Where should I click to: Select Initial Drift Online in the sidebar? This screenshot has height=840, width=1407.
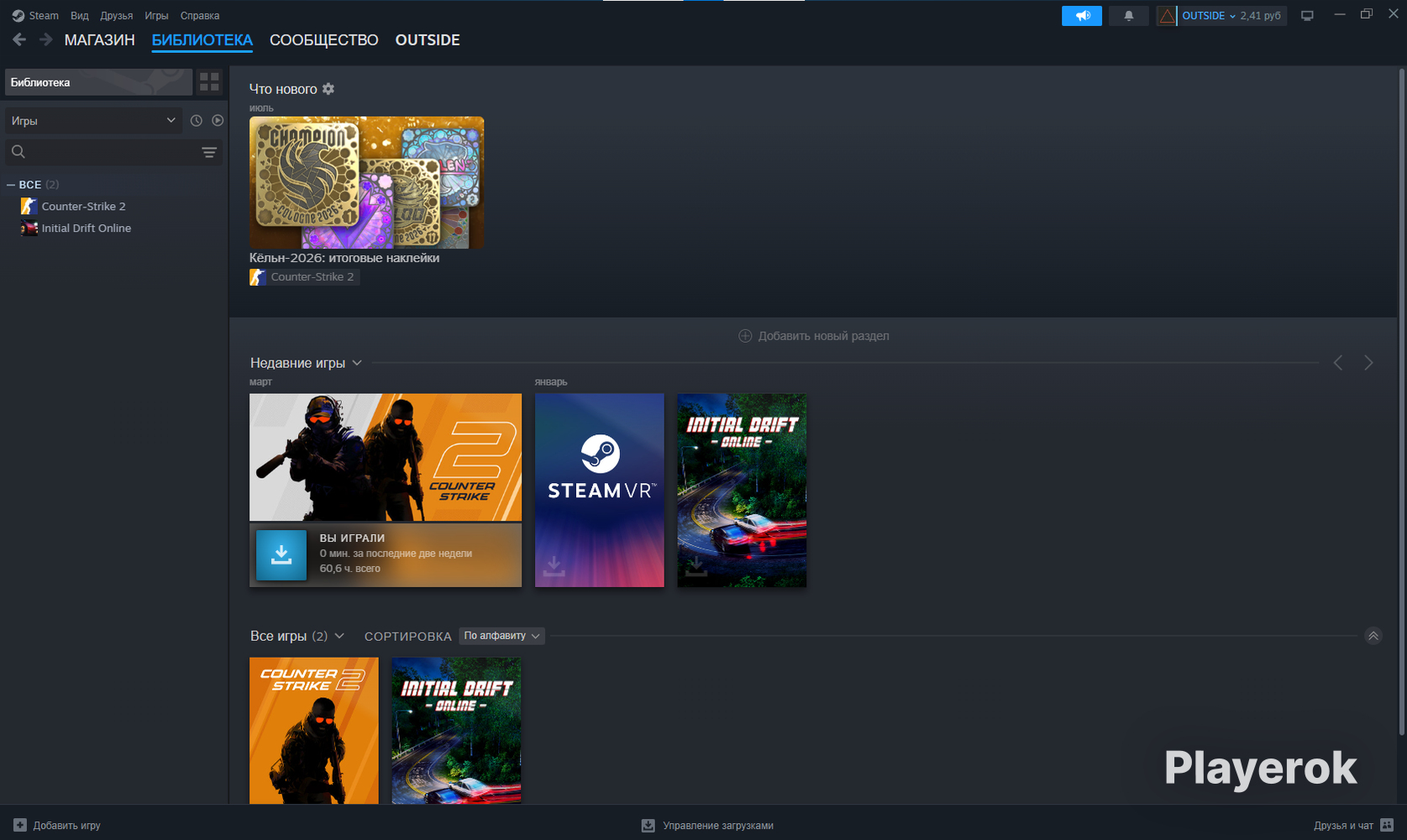(87, 228)
